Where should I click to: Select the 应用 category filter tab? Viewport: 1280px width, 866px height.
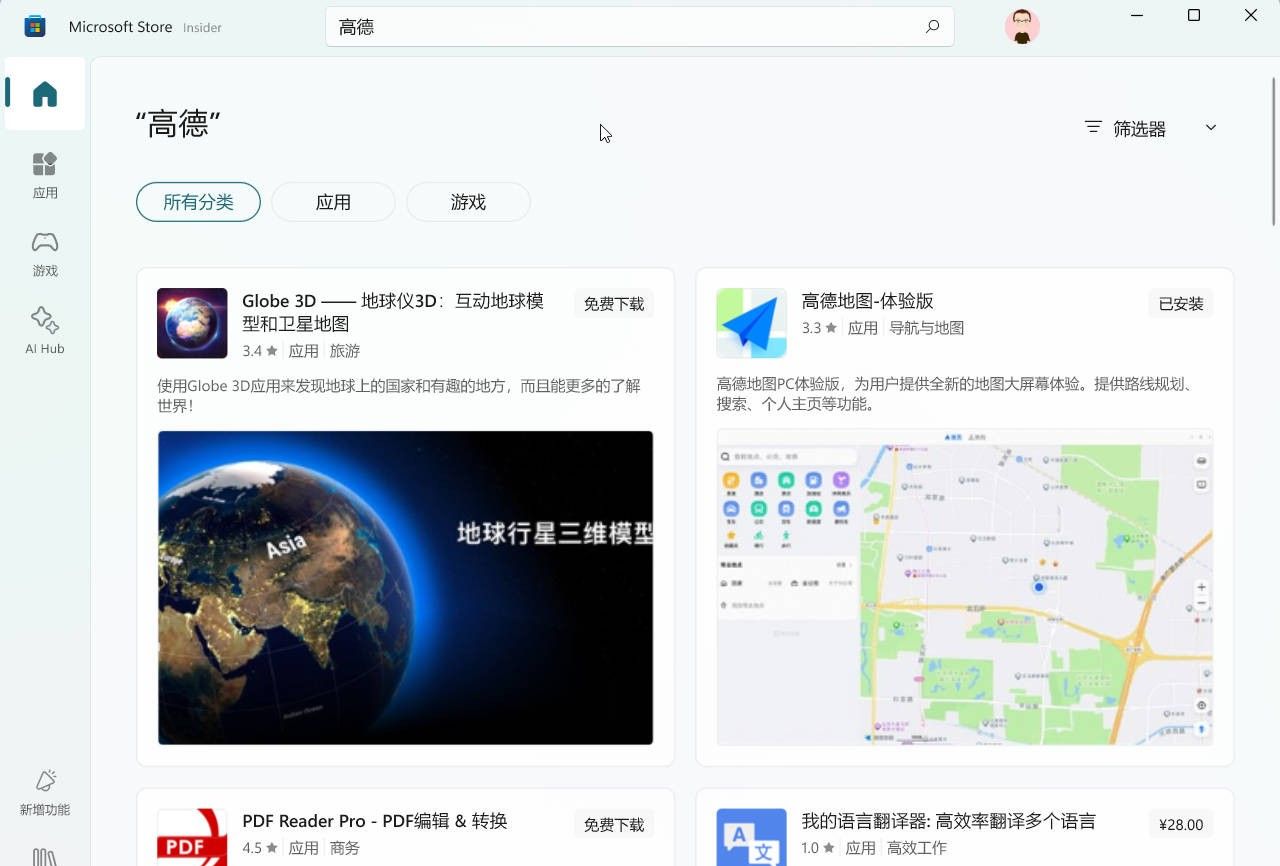tap(333, 202)
